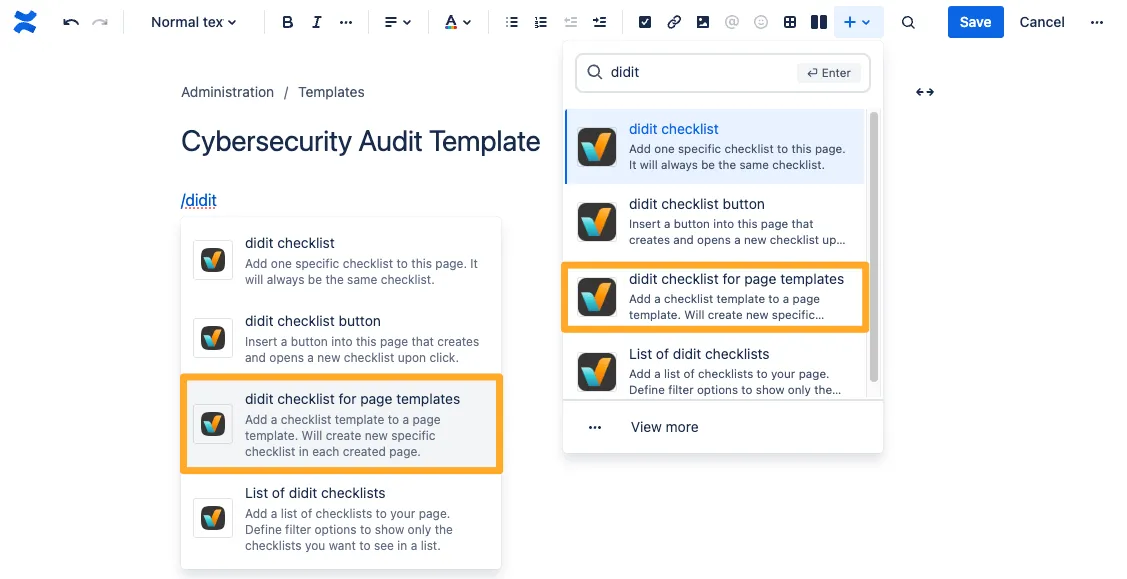The width and height of the screenshot is (1127, 579).
Task: Click View more in the insert menu
Action: 665,427
